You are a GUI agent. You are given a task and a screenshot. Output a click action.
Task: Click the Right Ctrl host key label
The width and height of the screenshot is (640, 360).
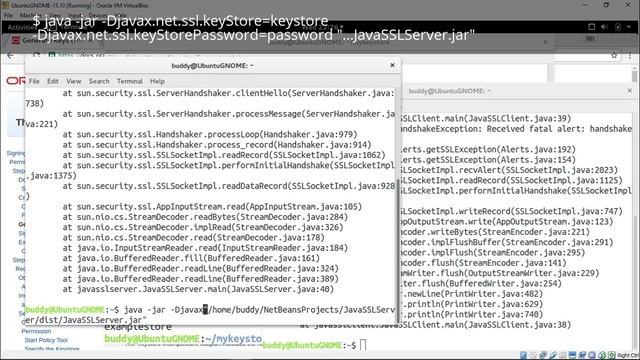pyautogui.click(x=629, y=356)
